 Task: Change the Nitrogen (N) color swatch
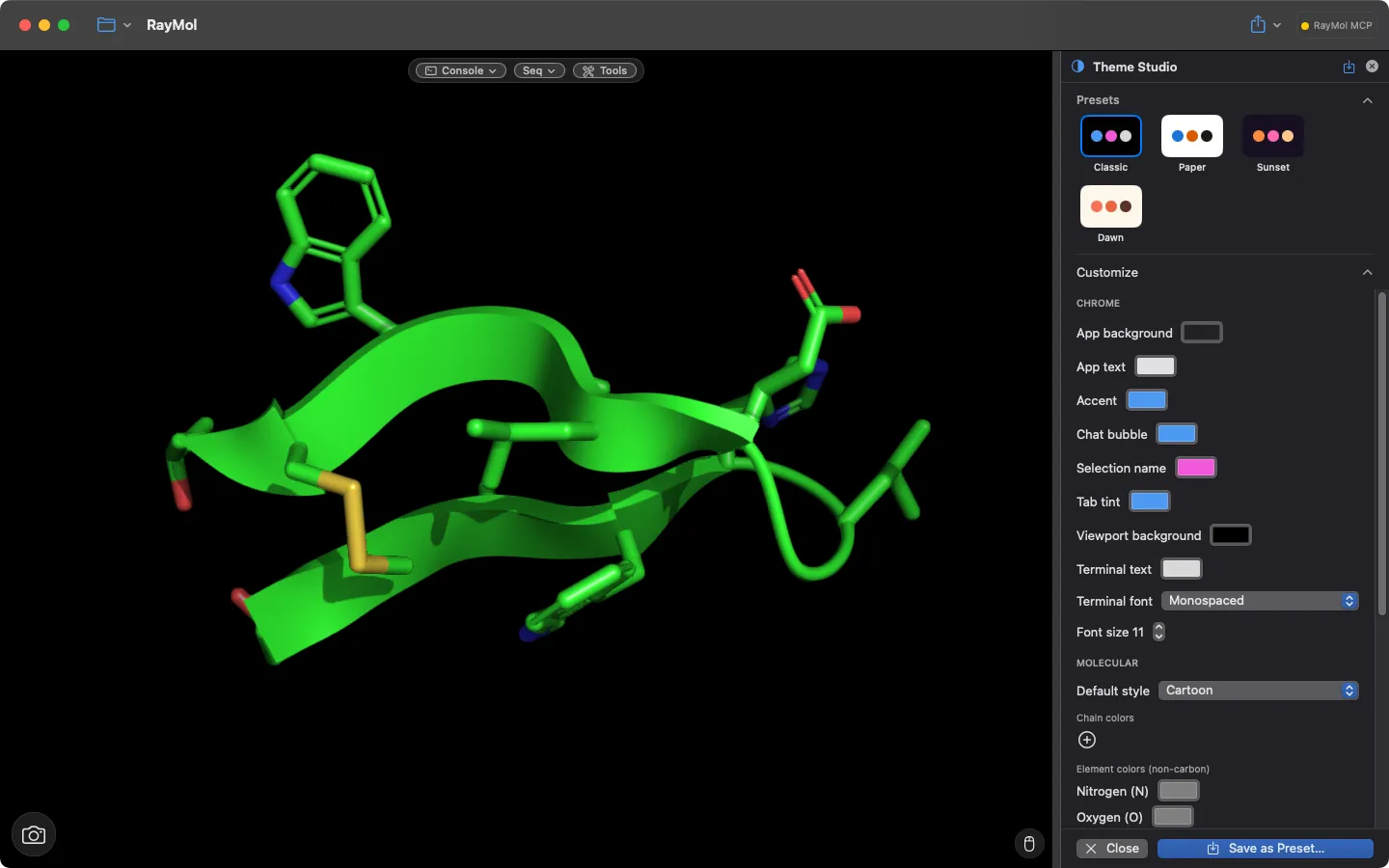point(1179,791)
